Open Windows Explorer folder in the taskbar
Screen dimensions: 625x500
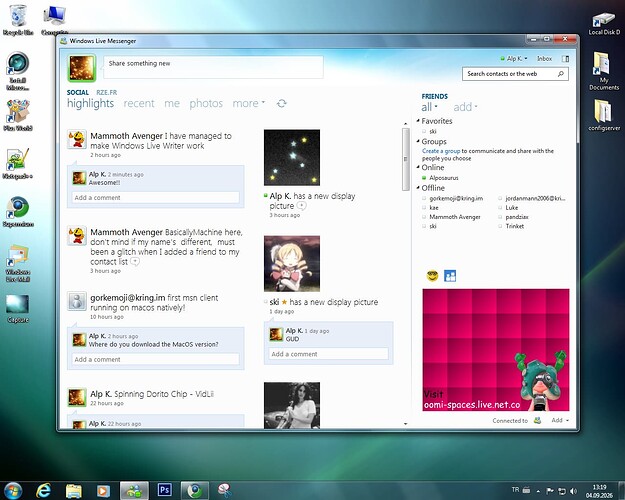point(73,490)
